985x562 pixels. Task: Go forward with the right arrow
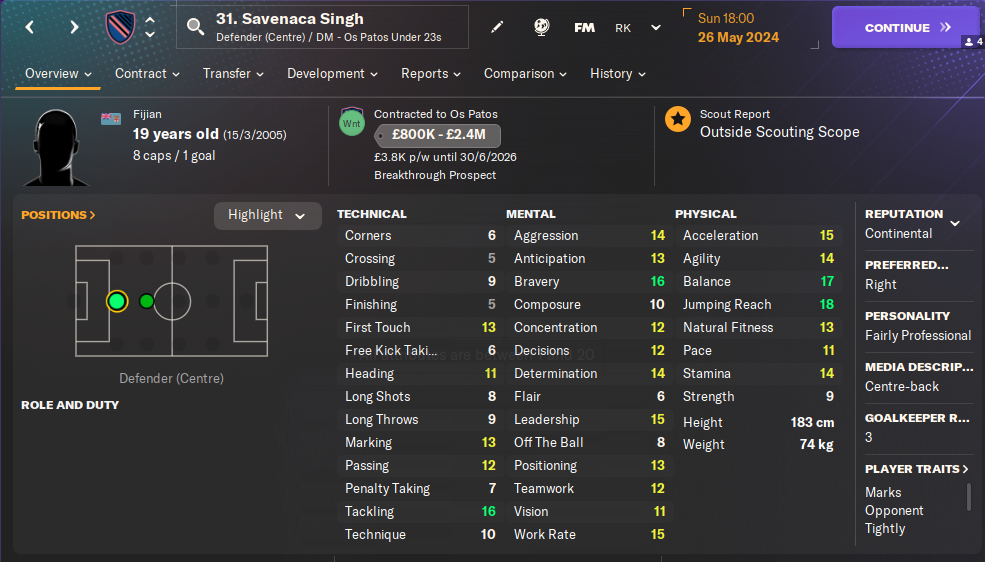coord(74,27)
